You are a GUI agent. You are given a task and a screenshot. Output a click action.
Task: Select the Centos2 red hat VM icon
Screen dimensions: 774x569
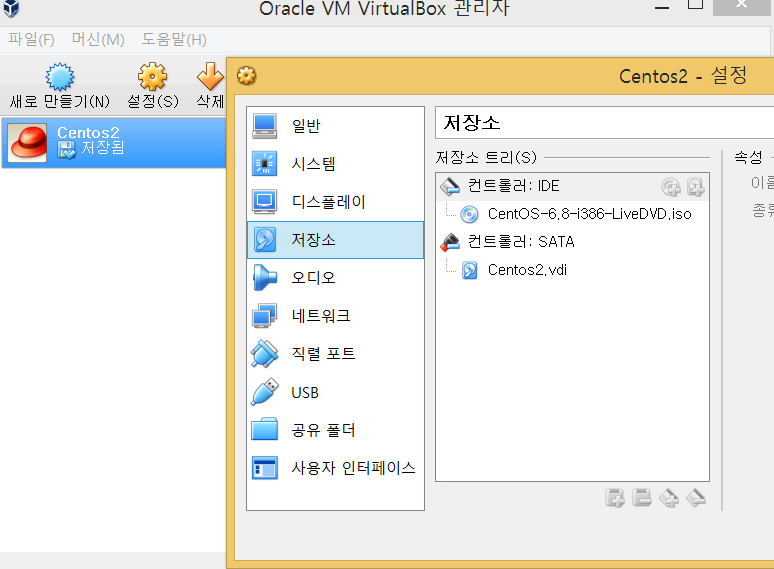click(x=28, y=142)
